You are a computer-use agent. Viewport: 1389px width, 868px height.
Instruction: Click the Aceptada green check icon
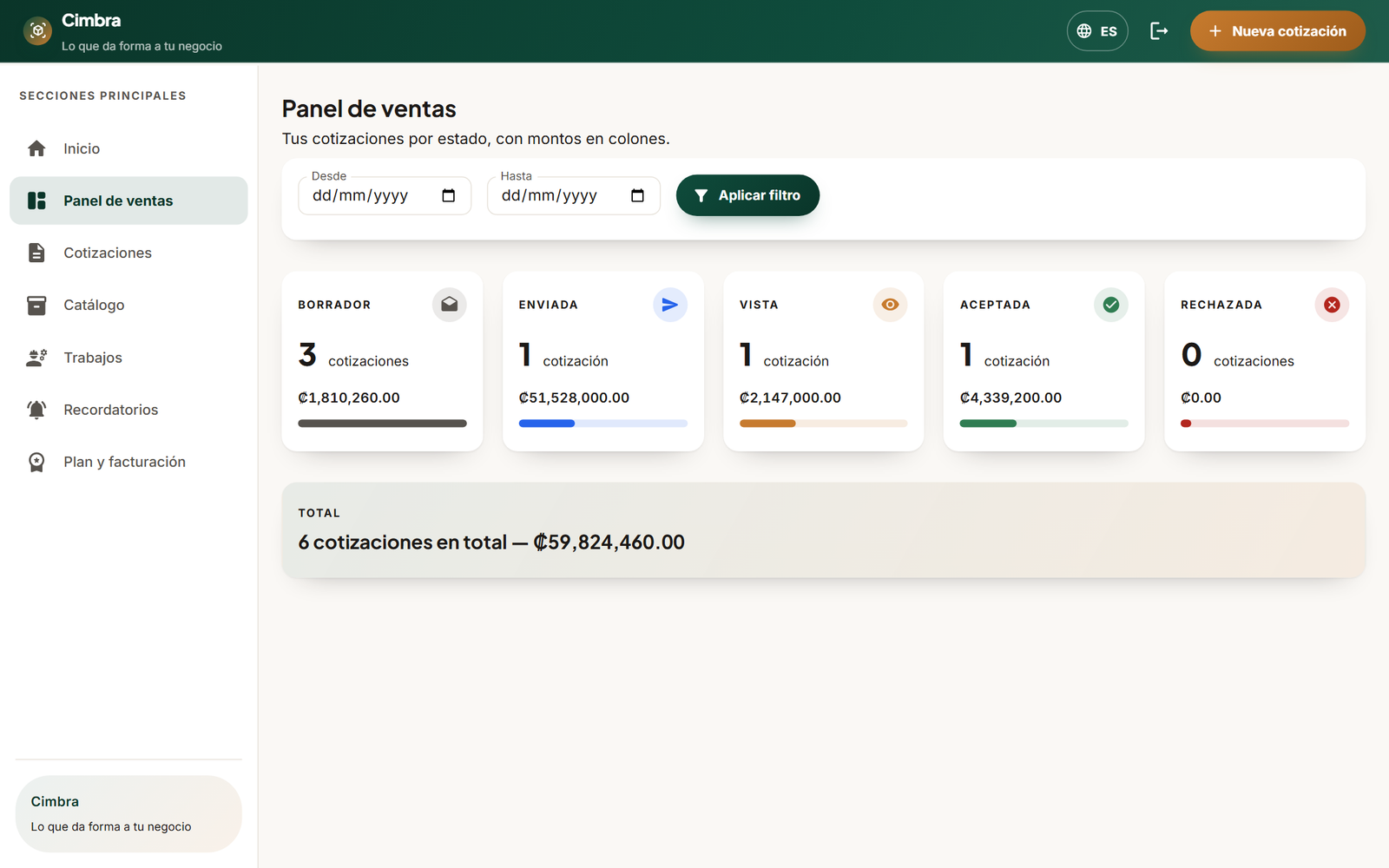1111,305
